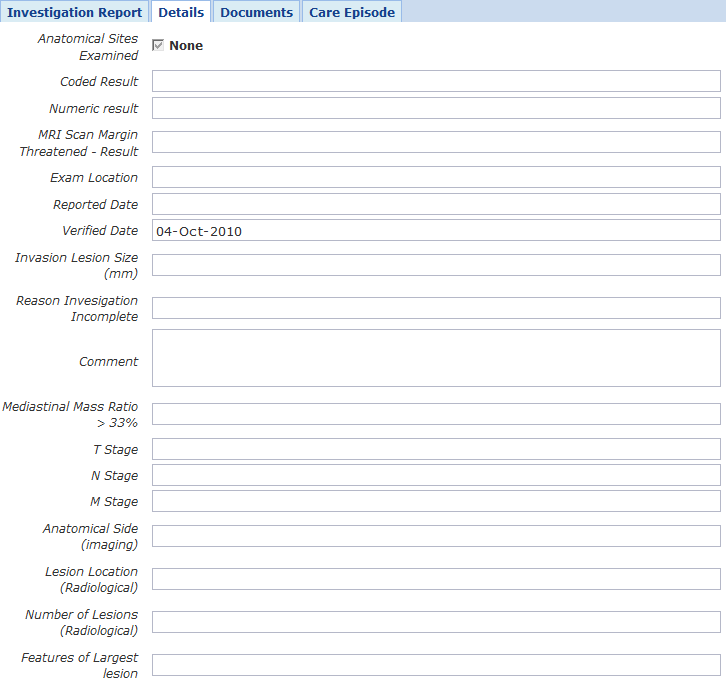Open the Investigation Report tab

[x=75, y=12]
